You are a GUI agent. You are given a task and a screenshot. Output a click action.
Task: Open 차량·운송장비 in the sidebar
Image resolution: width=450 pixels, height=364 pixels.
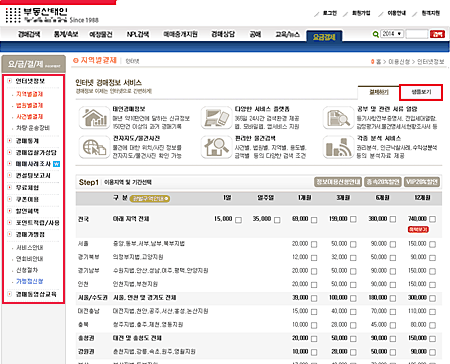pyautogui.click(x=33, y=128)
